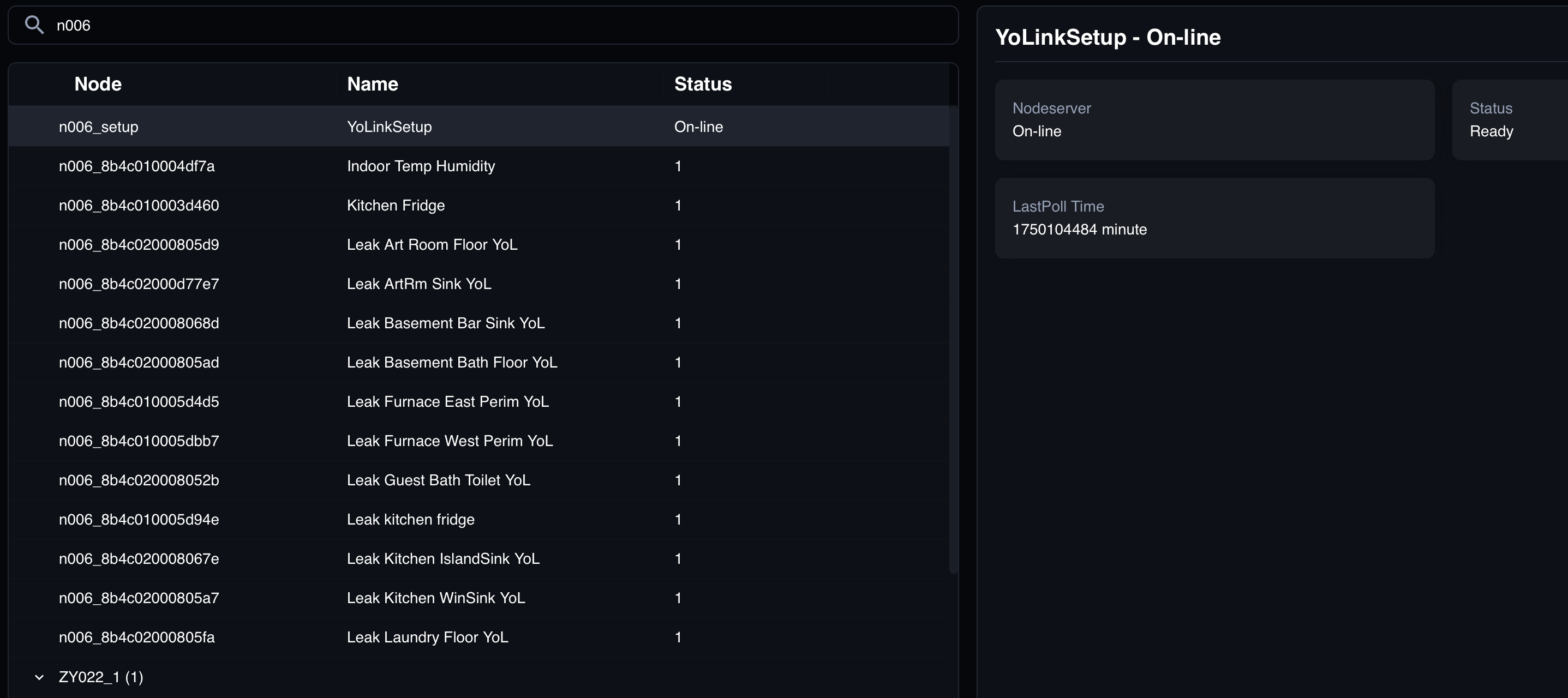The image size is (1568, 698).
Task: Select Leak Art Room Floor YoL row
Action: [432, 245]
